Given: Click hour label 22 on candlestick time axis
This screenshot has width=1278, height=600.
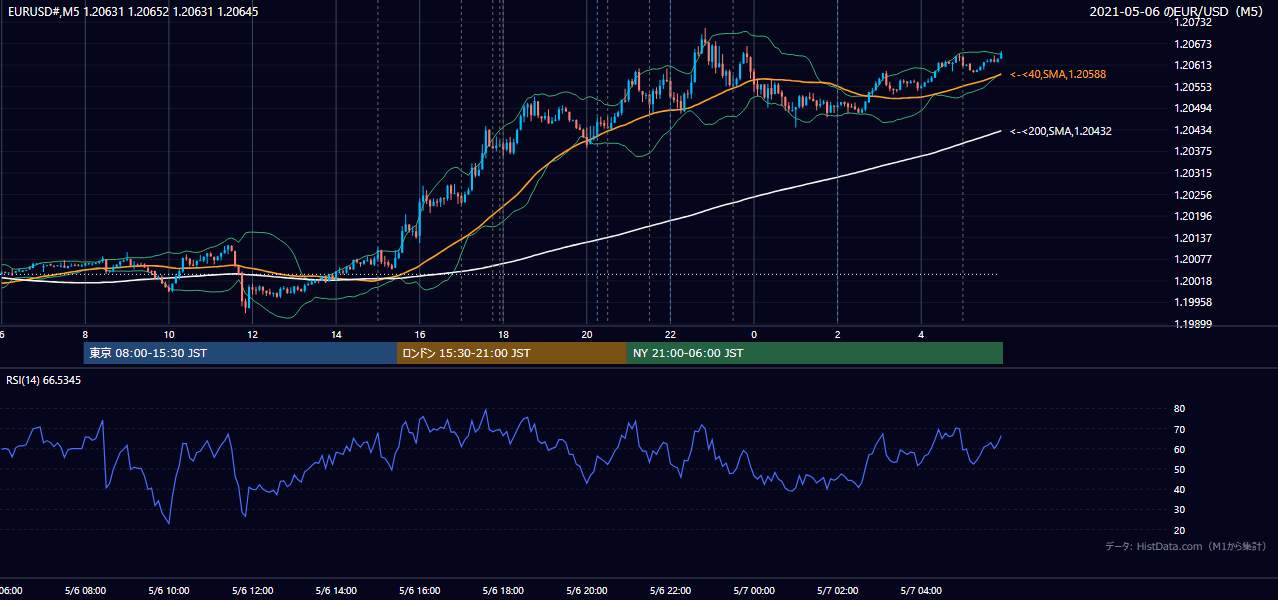Looking at the screenshot, I should [x=671, y=334].
